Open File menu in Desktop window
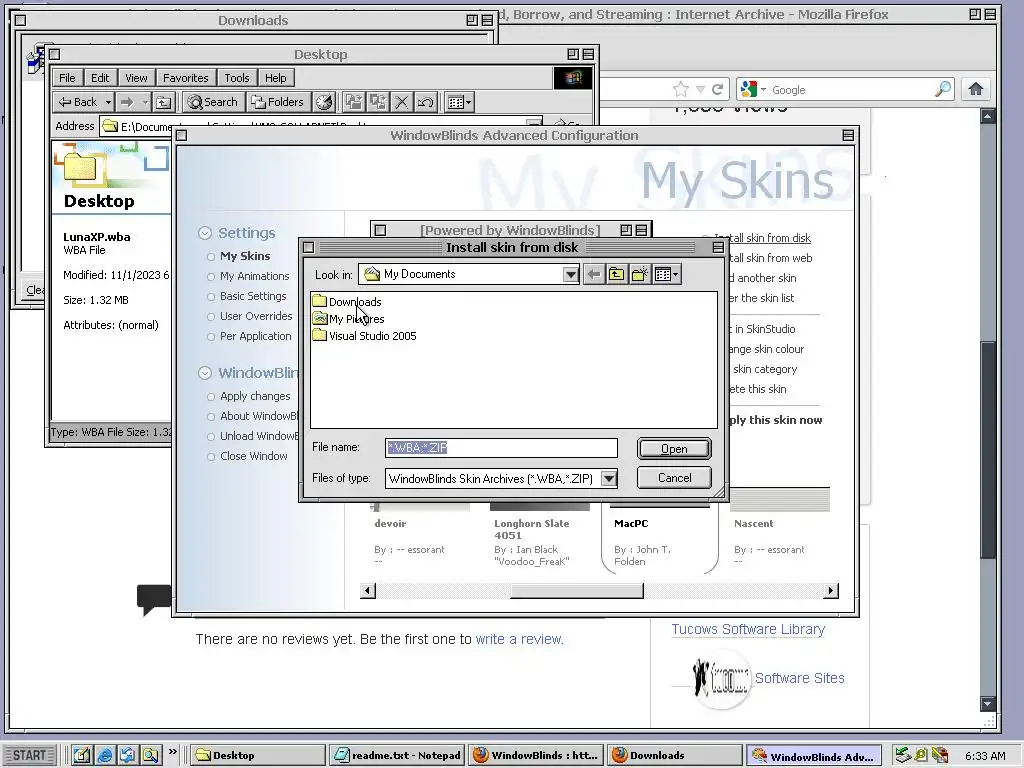Viewport: 1024px width, 768px height. (x=67, y=78)
